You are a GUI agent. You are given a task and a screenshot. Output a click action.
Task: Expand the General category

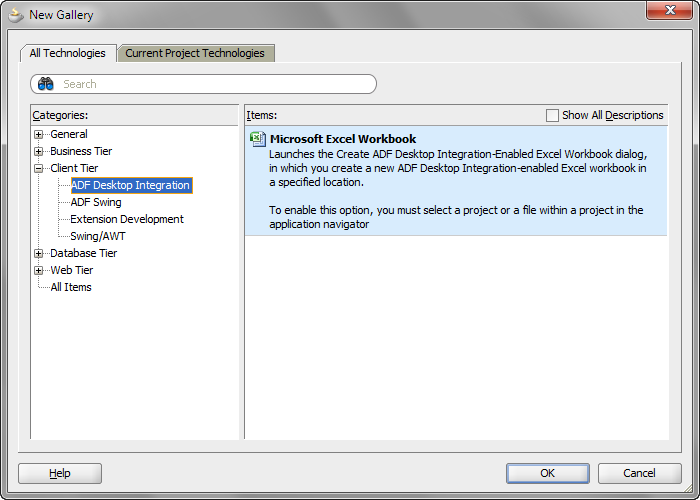[x=39, y=134]
